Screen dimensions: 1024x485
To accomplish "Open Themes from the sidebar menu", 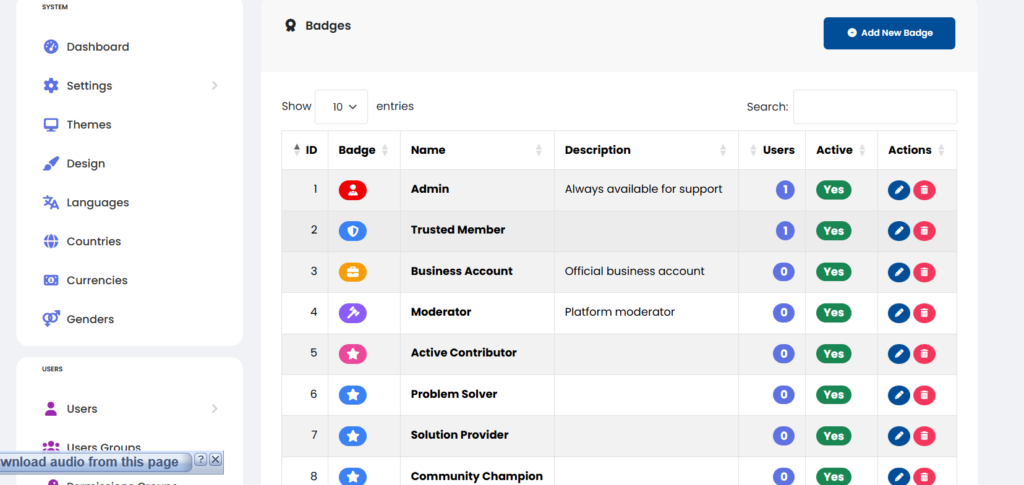I will click(x=89, y=125).
